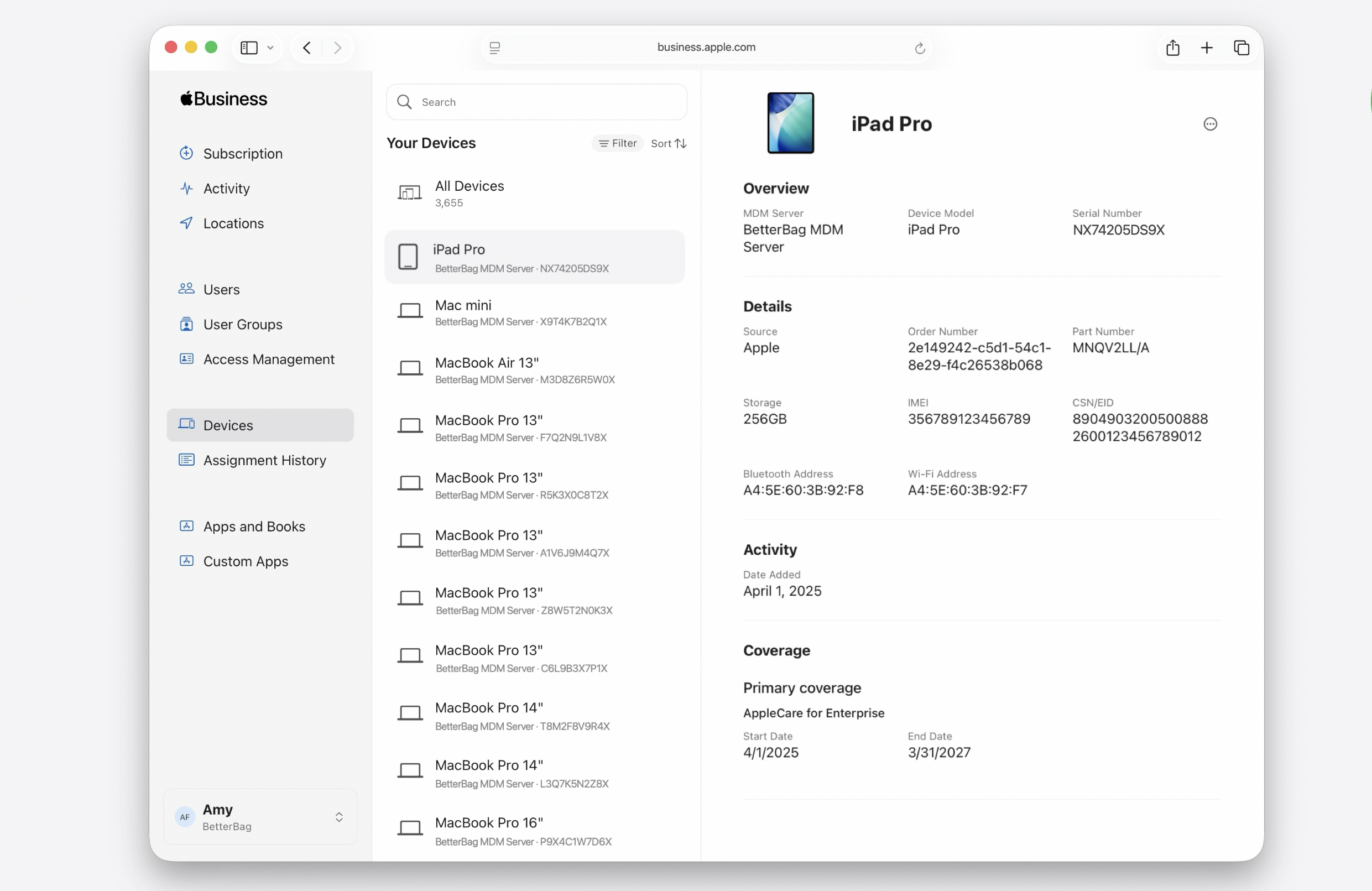This screenshot has height=891, width=1372.
Task: Click Wi-Fi address A4:5E:60:3B:92:F7
Action: point(967,490)
